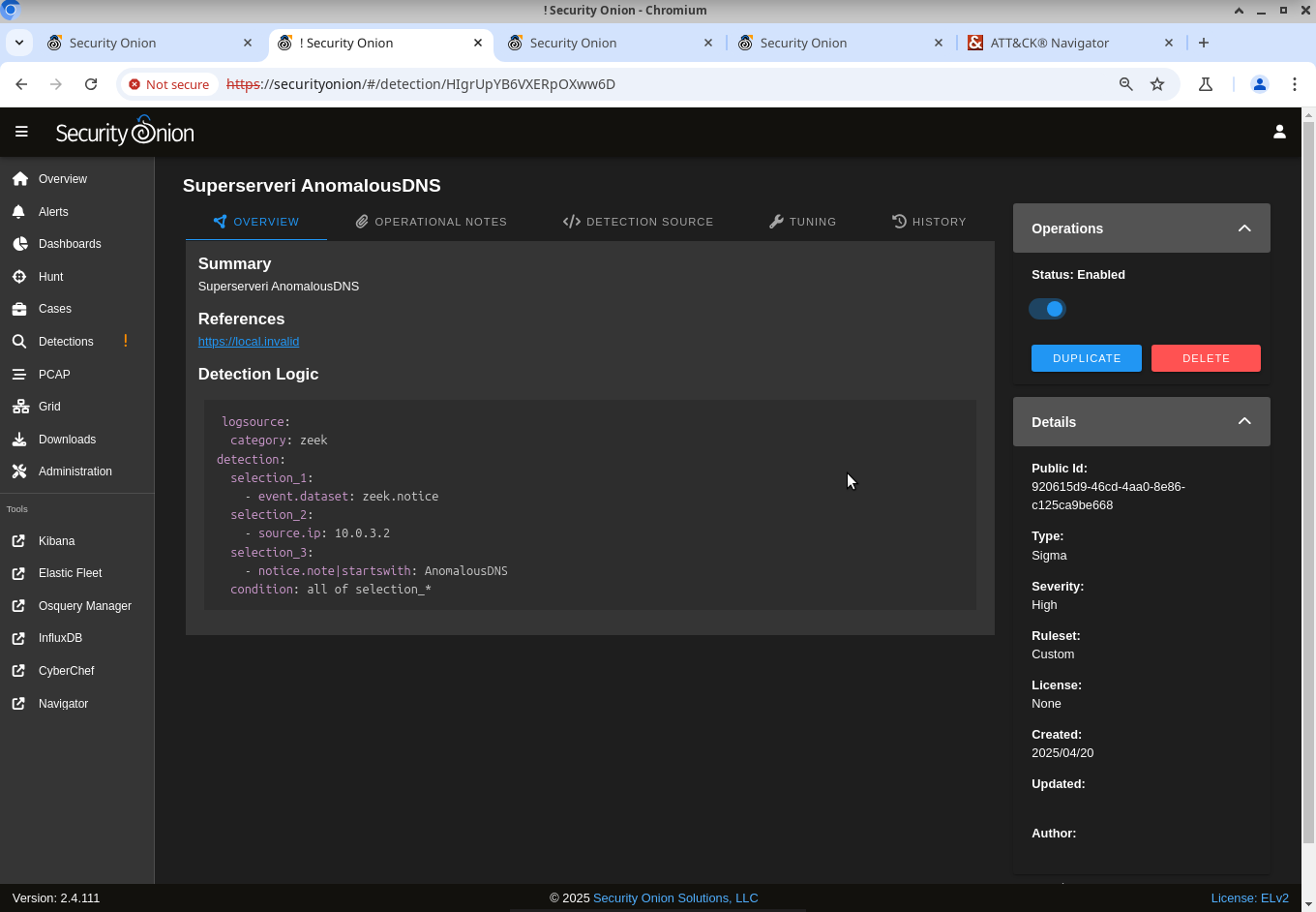Open Administration tools icon in sidebar

pos(19,471)
